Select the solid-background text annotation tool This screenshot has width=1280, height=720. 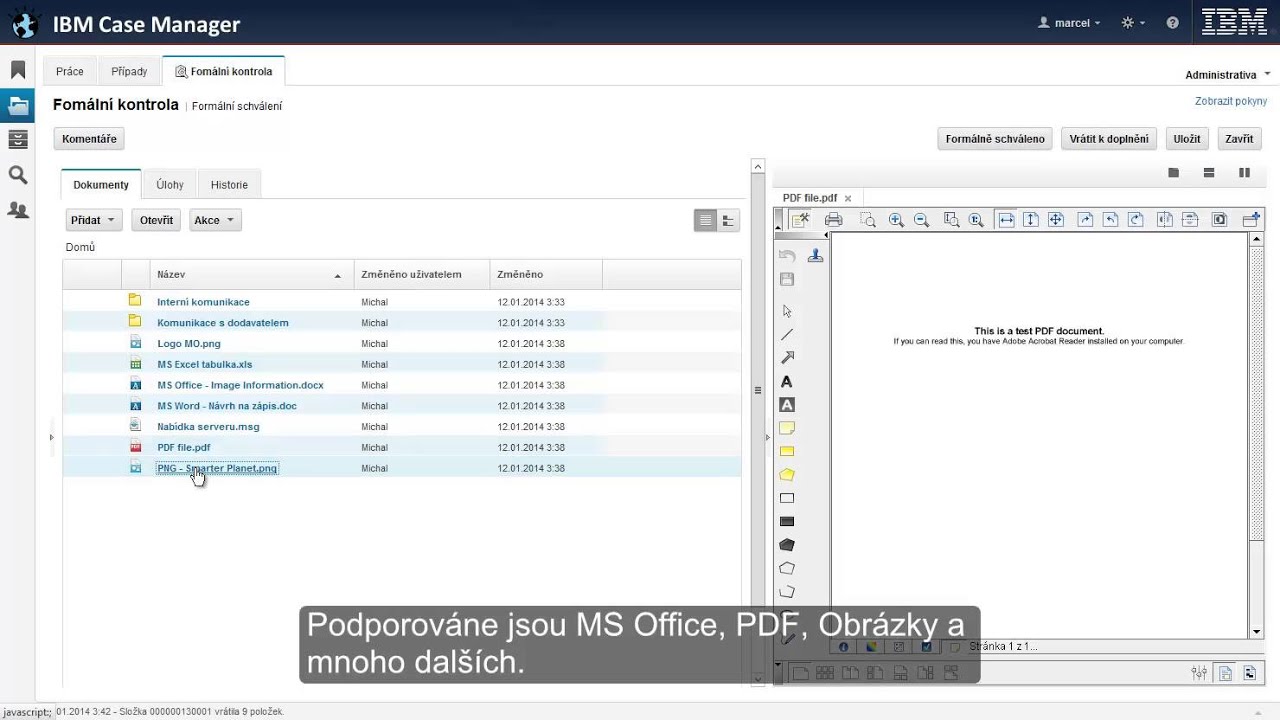(787, 405)
